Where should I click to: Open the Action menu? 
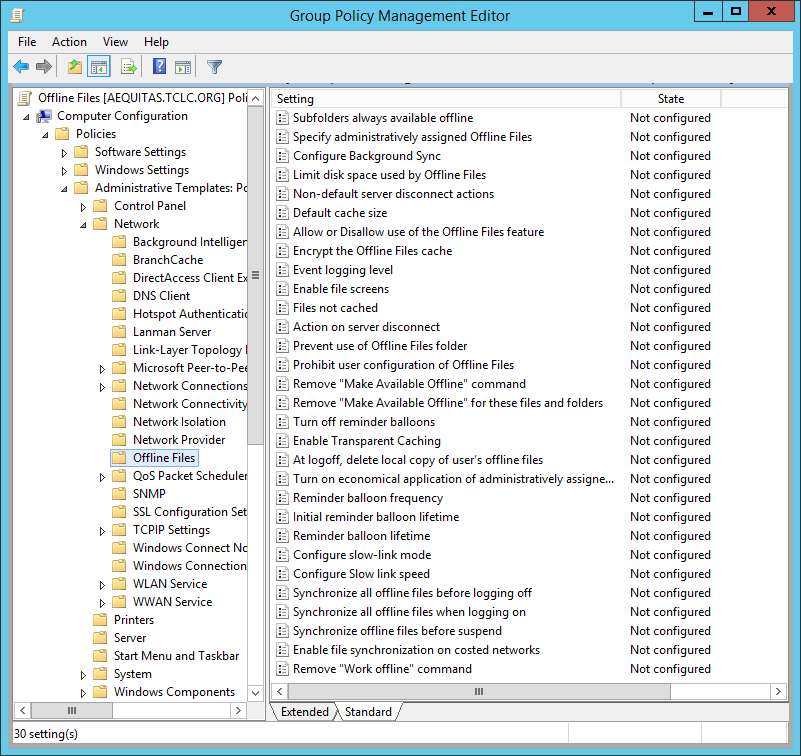click(69, 42)
